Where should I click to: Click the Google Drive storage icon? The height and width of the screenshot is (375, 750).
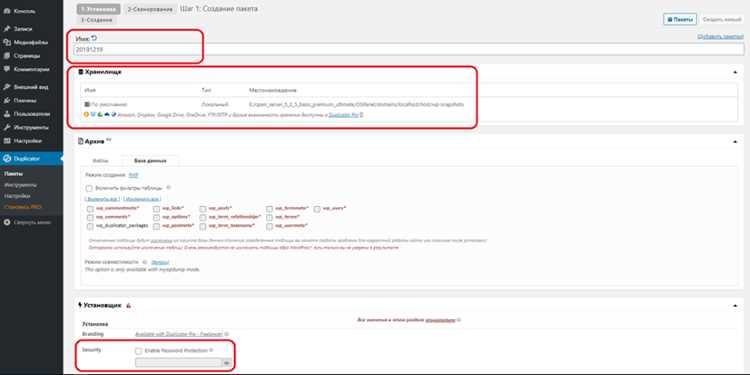(100, 115)
